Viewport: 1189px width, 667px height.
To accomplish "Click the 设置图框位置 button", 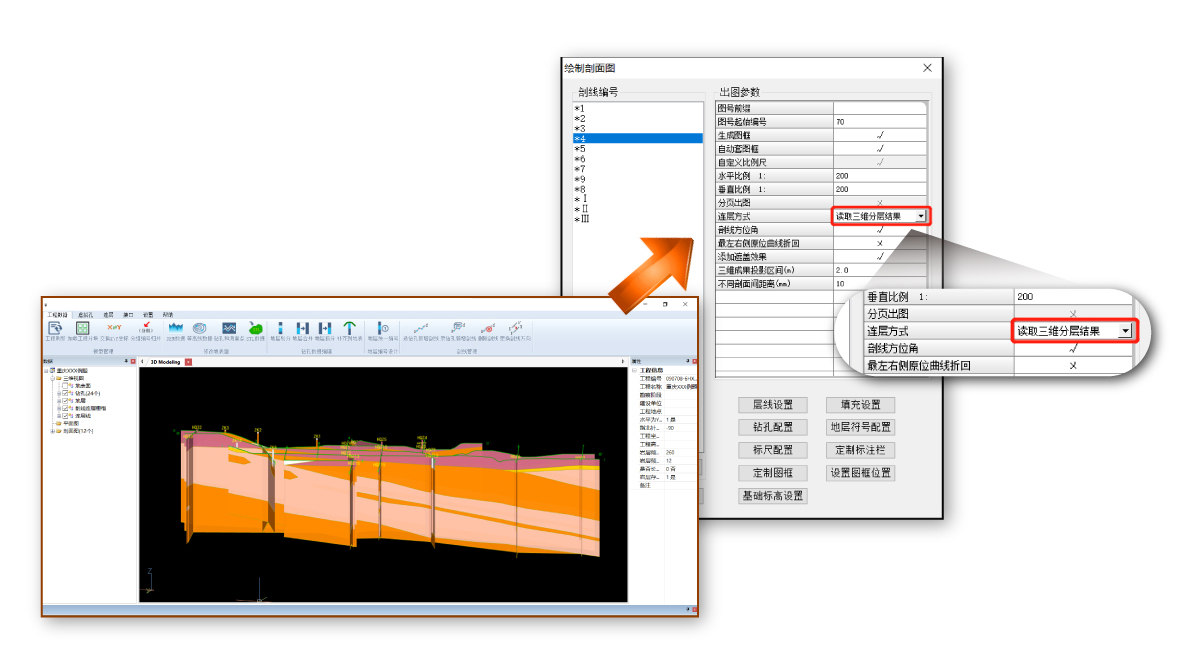I will [861, 473].
